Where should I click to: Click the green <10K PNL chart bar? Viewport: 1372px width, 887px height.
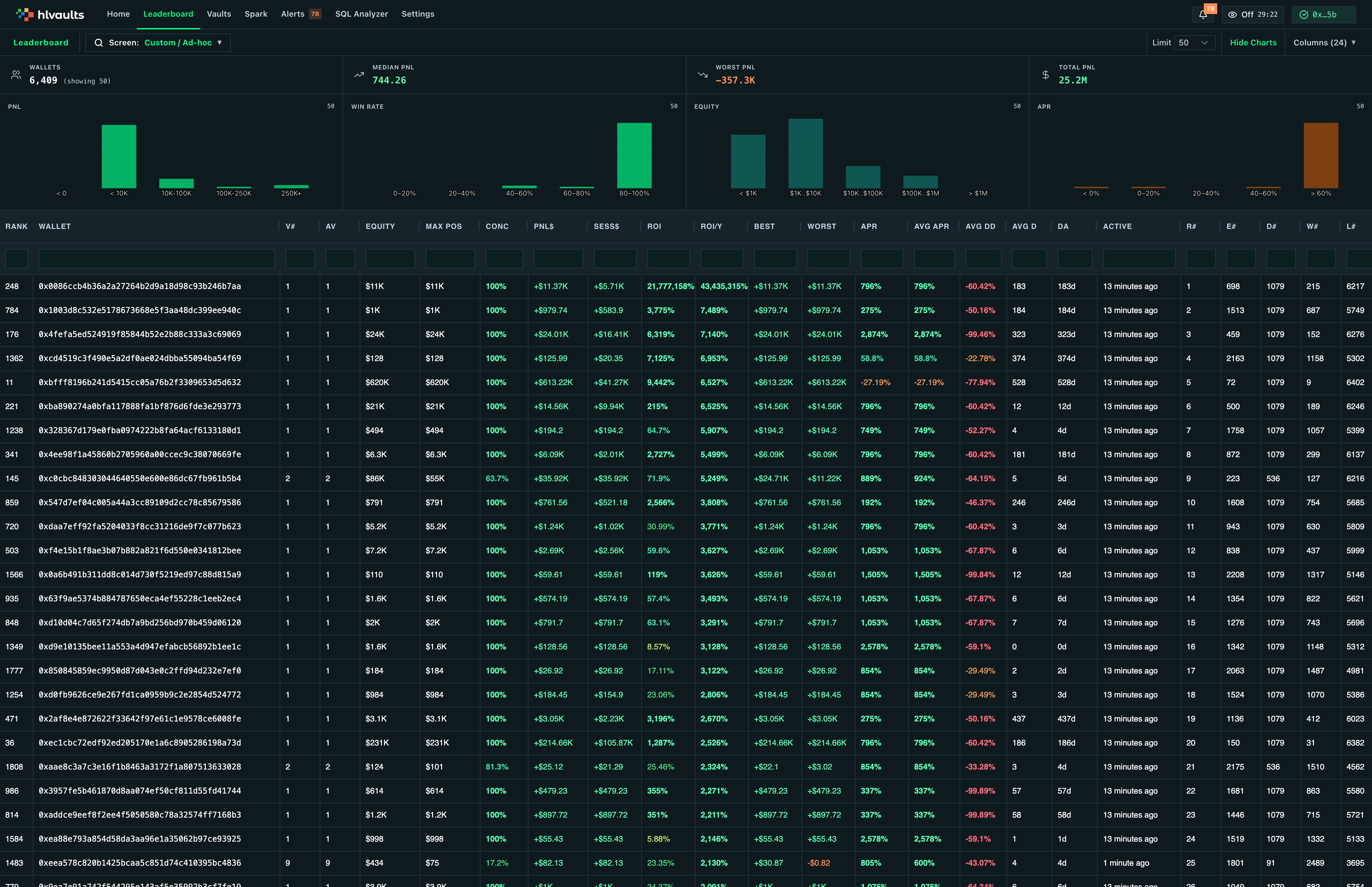(x=119, y=156)
